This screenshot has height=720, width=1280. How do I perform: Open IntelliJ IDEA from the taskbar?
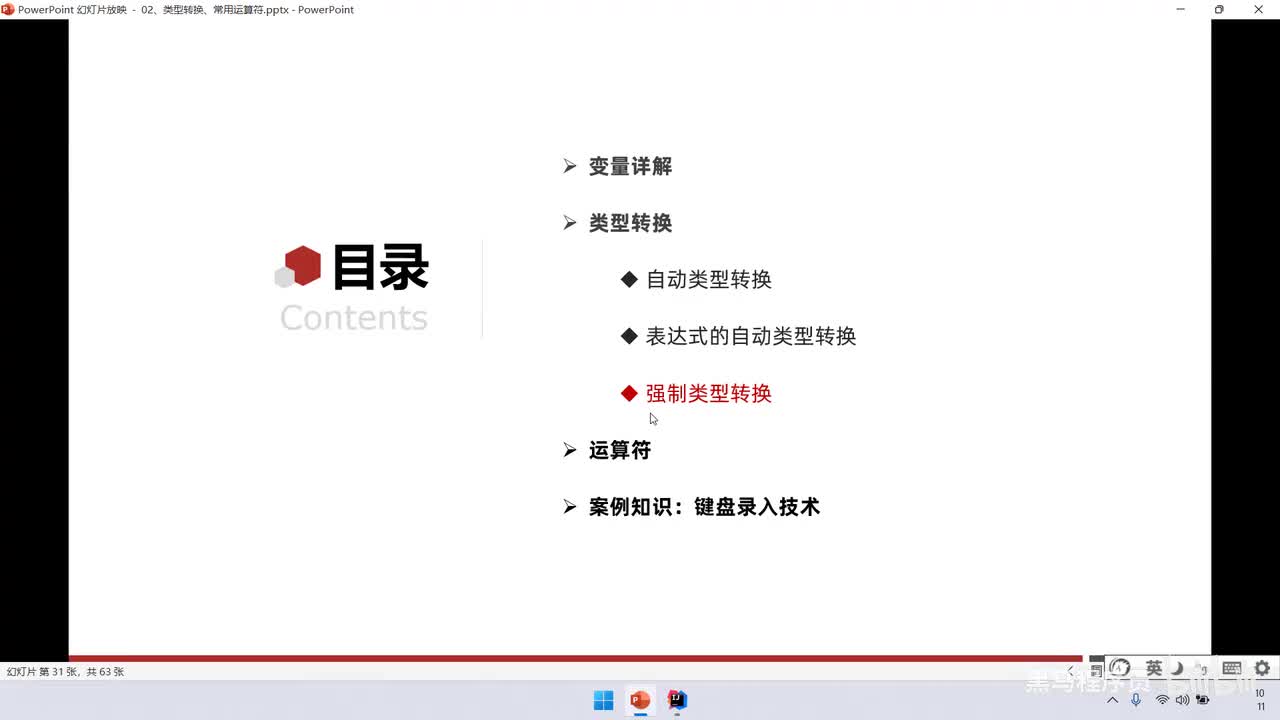point(677,700)
